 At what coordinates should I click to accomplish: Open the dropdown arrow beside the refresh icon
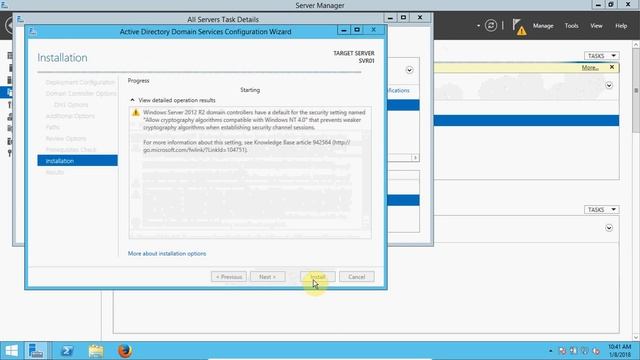pos(478,26)
